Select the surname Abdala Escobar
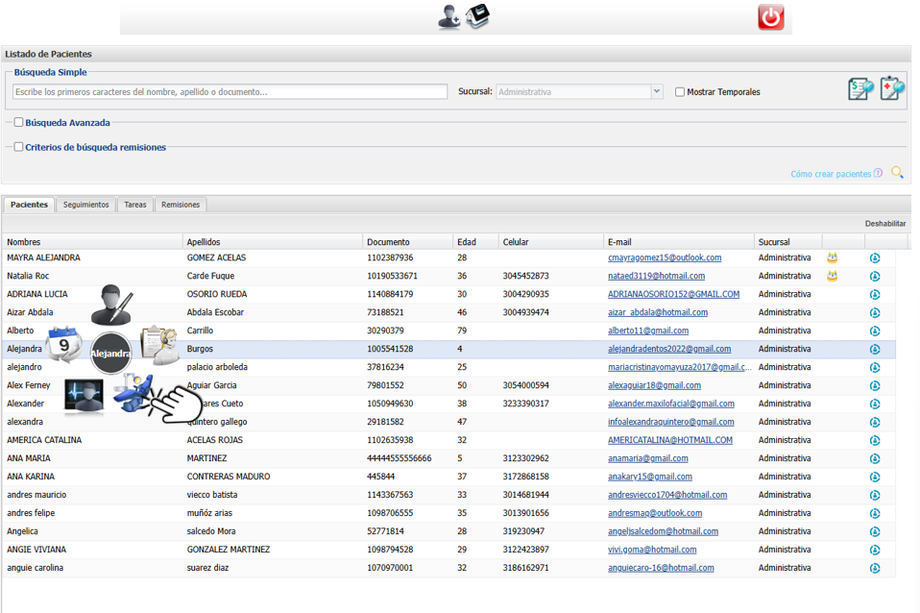 pyautogui.click(x=215, y=312)
